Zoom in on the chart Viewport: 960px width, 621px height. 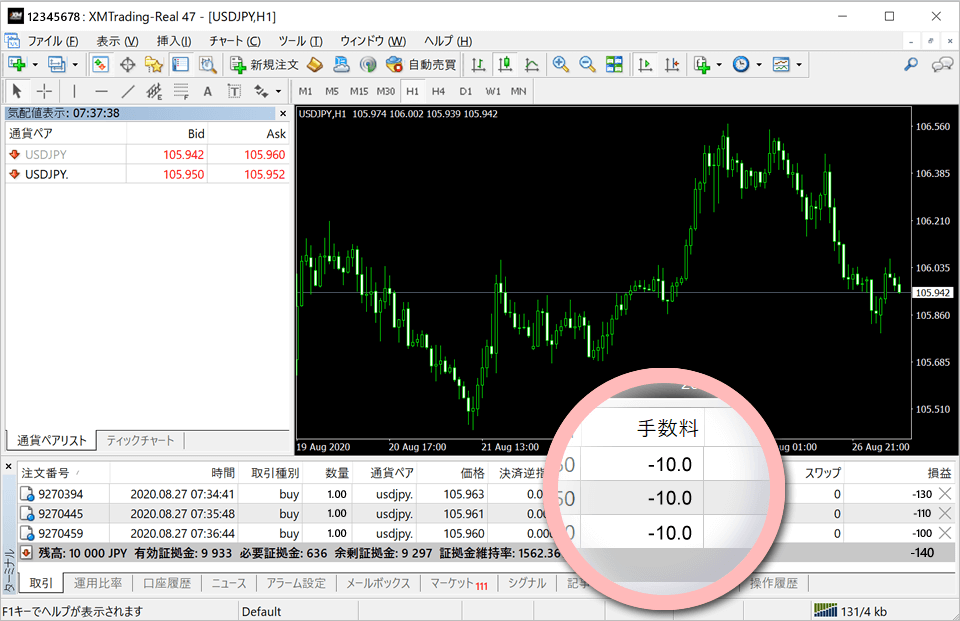pyautogui.click(x=561, y=65)
